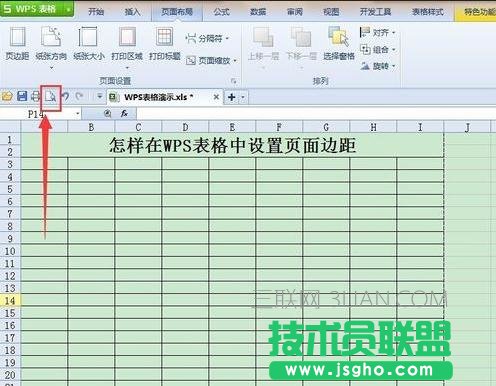Select column G header
The width and height of the screenshot is (496, 386).
coord(326,127)
